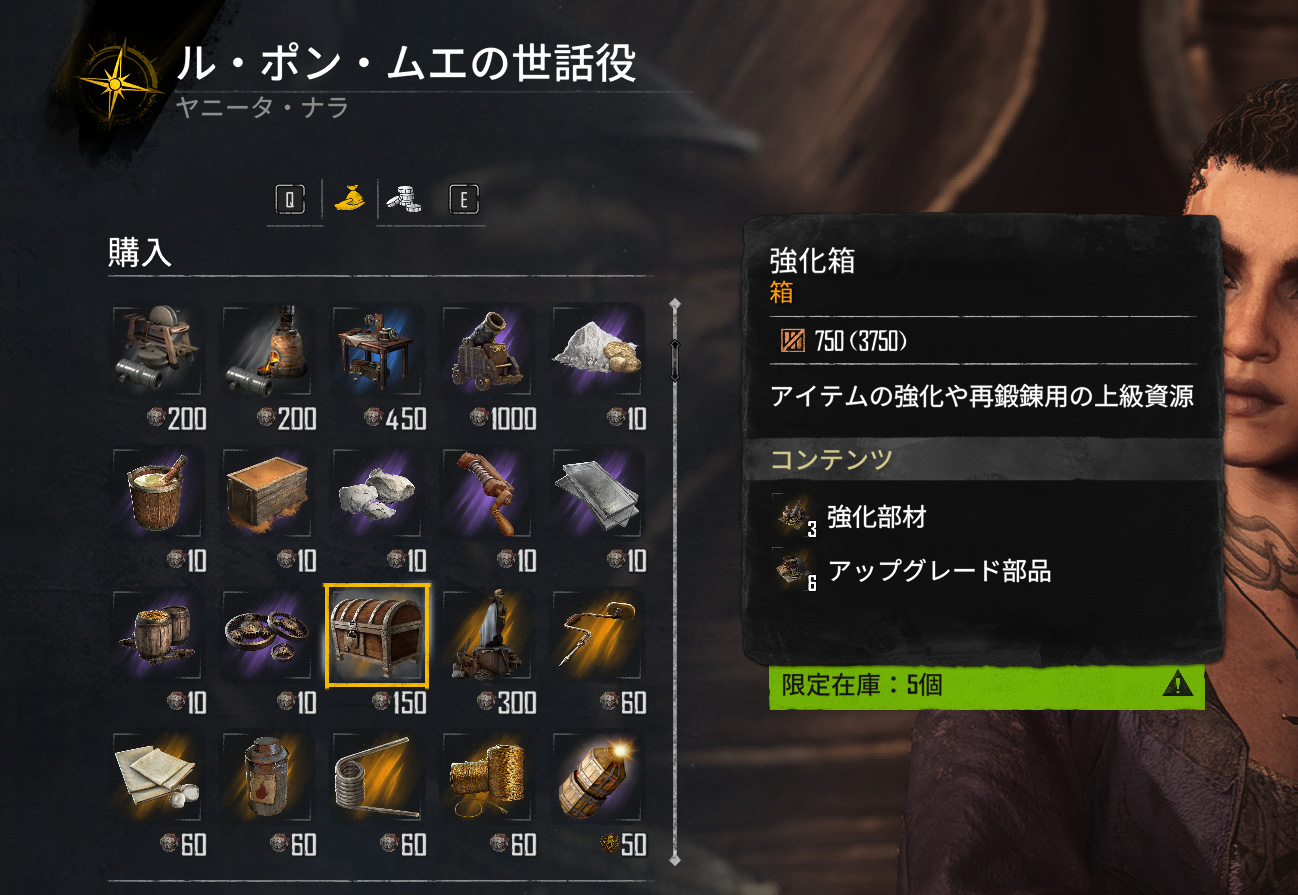
Task: Select the furnace cannon item priced 200
Action: click(x=267, y=352)
